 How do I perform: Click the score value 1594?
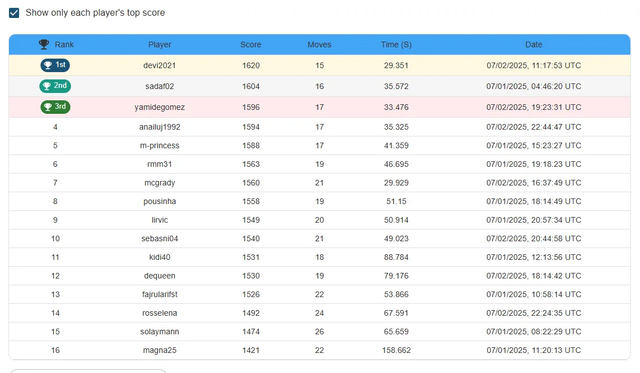coord(251,127)
